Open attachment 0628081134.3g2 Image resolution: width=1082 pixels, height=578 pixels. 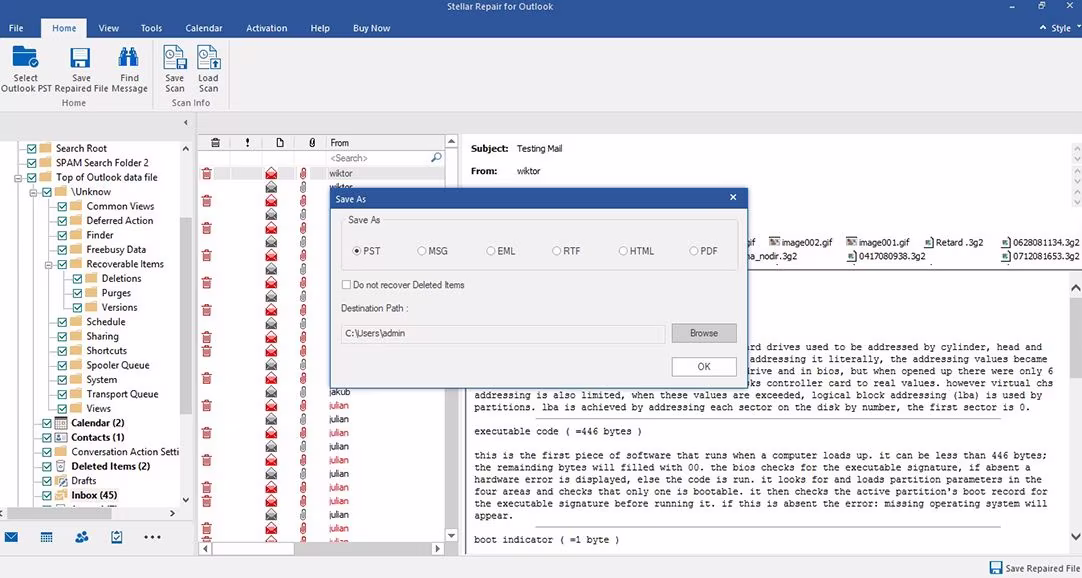(x=1040, y=243)
